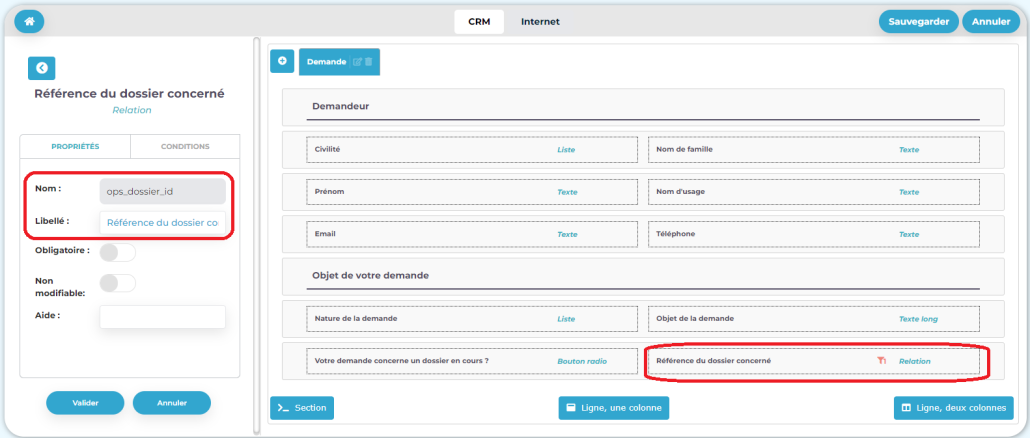This screenshot has height=438, width=1030.
Task: Click into the Libellé input field
Action: point(162,223)
